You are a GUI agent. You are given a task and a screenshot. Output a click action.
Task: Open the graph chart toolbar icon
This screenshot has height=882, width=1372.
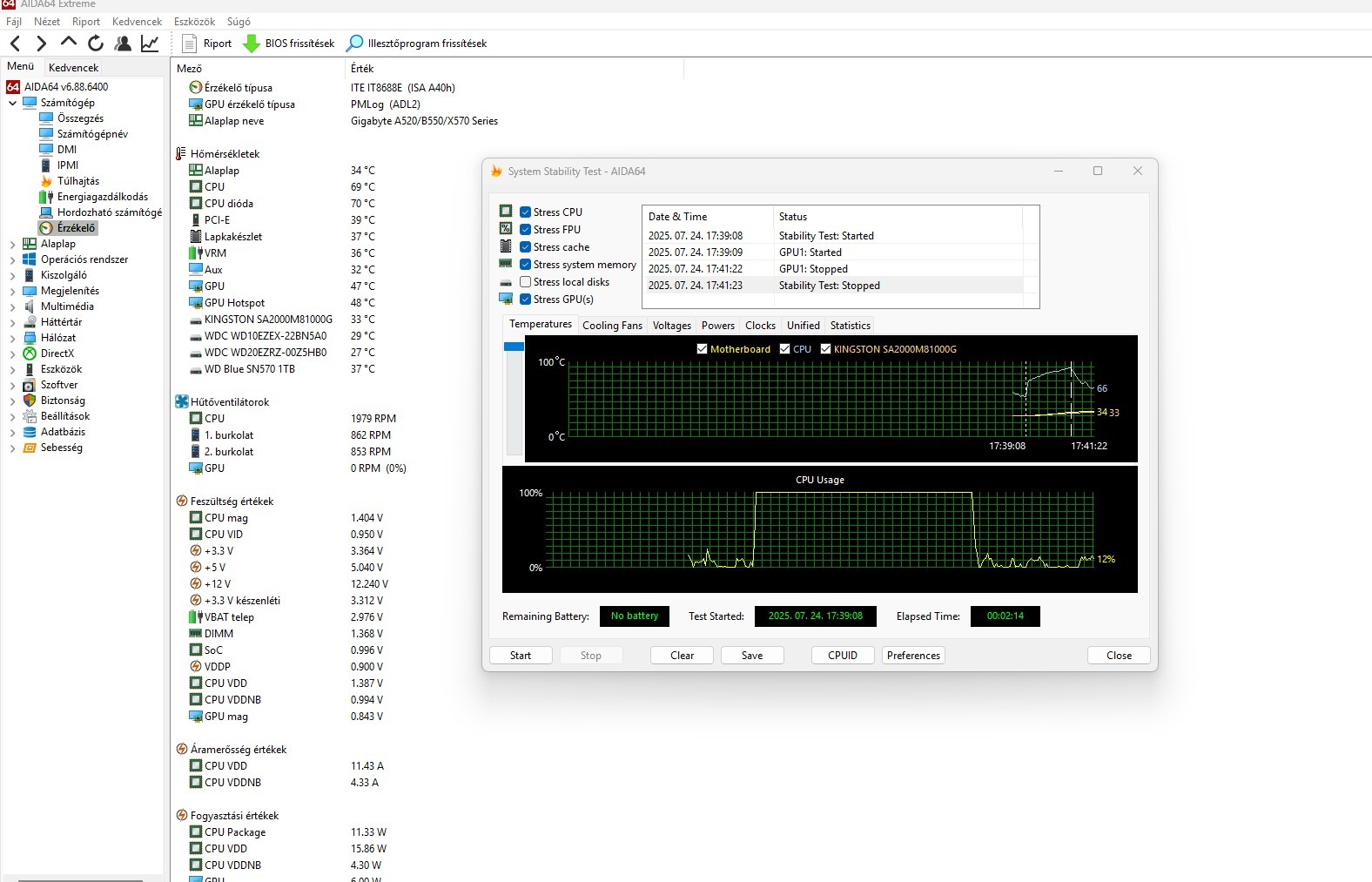point(150,44)
